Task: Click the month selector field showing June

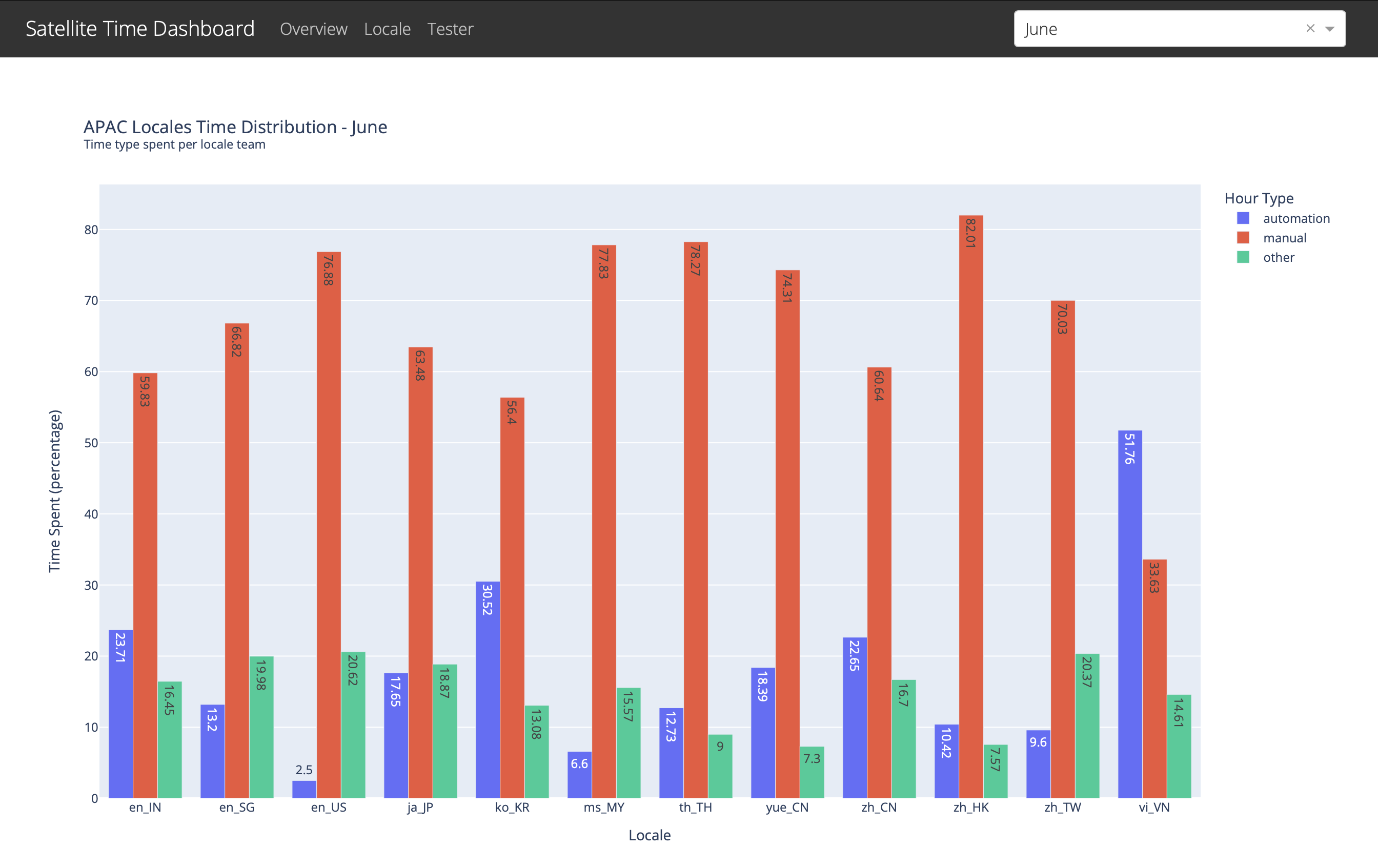Action: [1180, 29]
